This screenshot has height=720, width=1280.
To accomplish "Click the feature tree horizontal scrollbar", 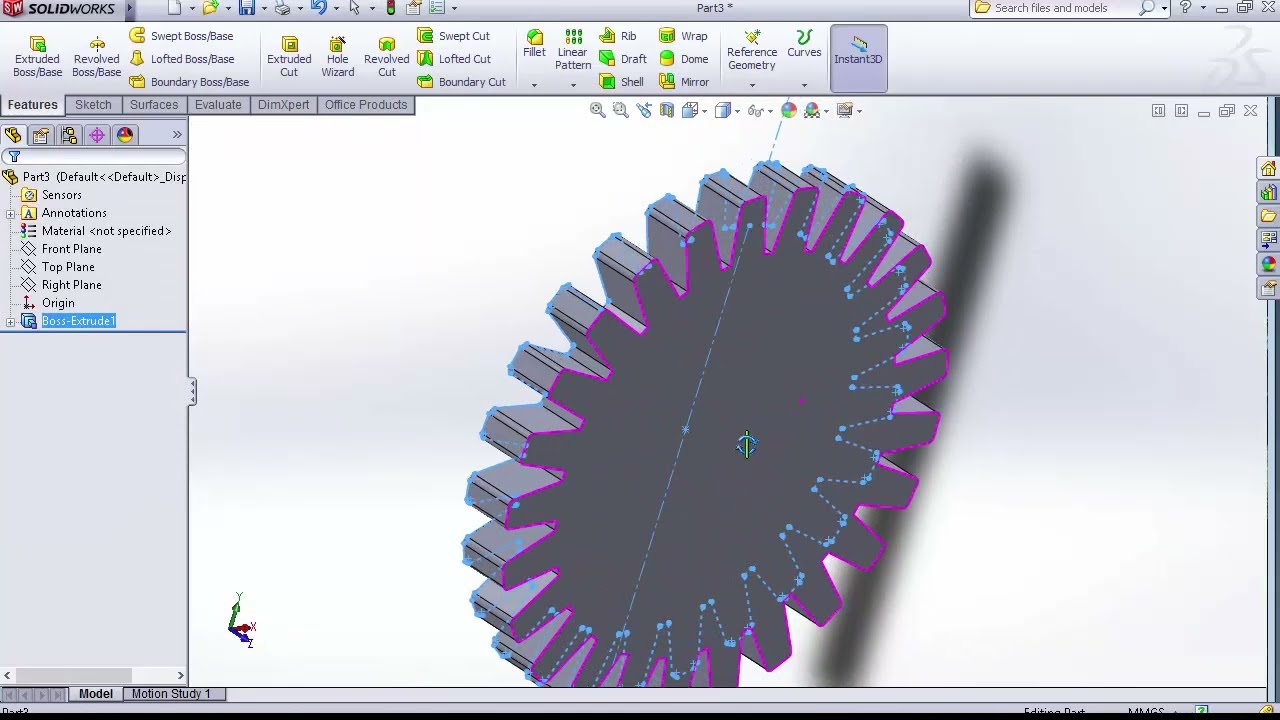I will [95, 676].
